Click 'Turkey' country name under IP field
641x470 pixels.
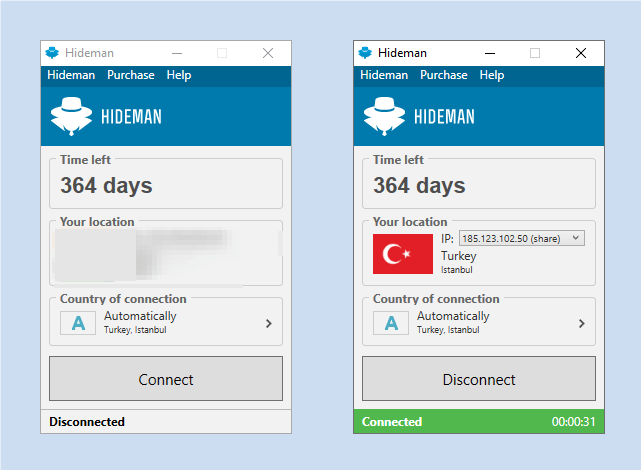[x=459, y=256]
